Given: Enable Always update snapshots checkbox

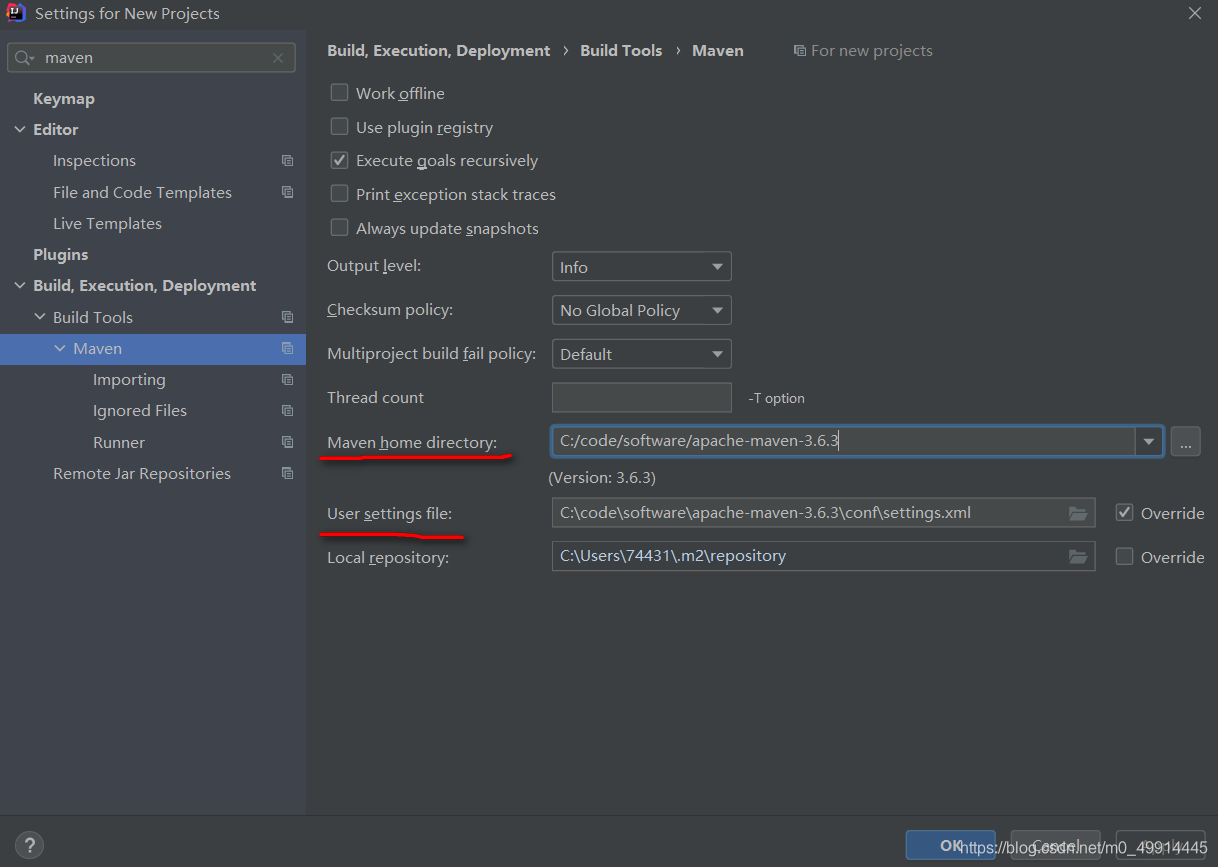Looking at the screenshot, I should [x=339, y=228].
